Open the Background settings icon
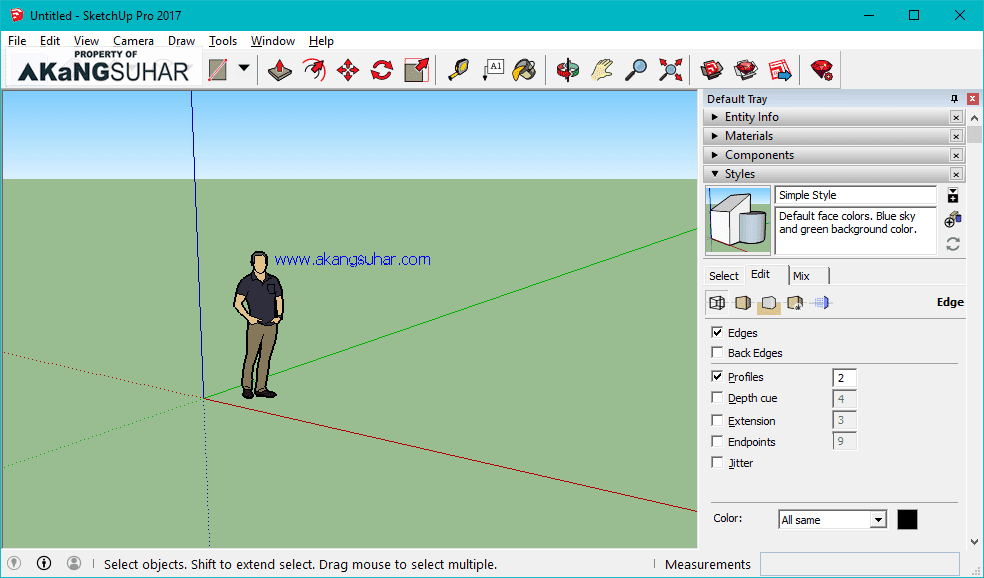Viewport: 984px width, 578px height. click(769, 303)
